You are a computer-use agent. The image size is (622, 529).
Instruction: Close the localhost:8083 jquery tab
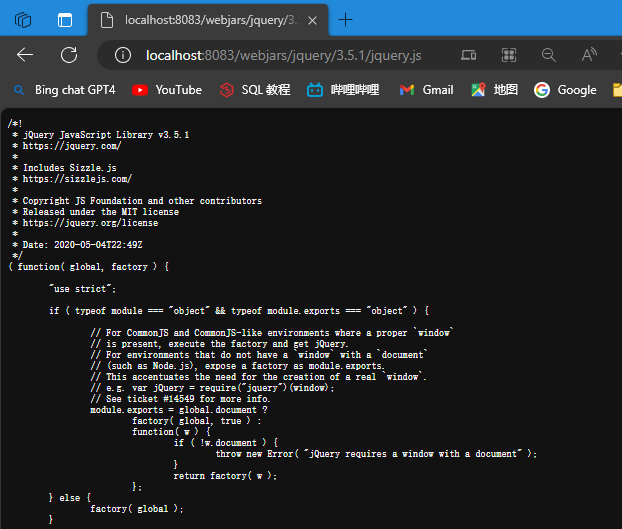(x=313, y=20)
